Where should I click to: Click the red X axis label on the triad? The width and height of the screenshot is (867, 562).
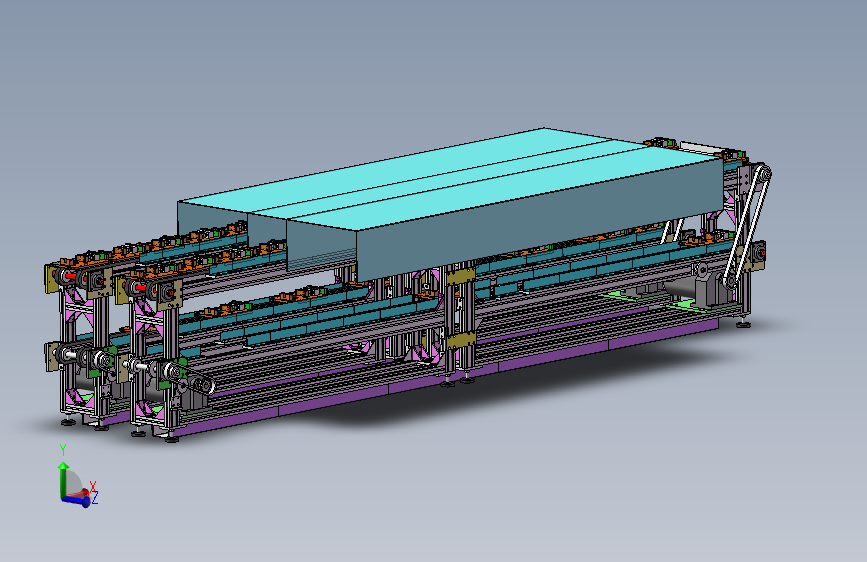(93, 486)
